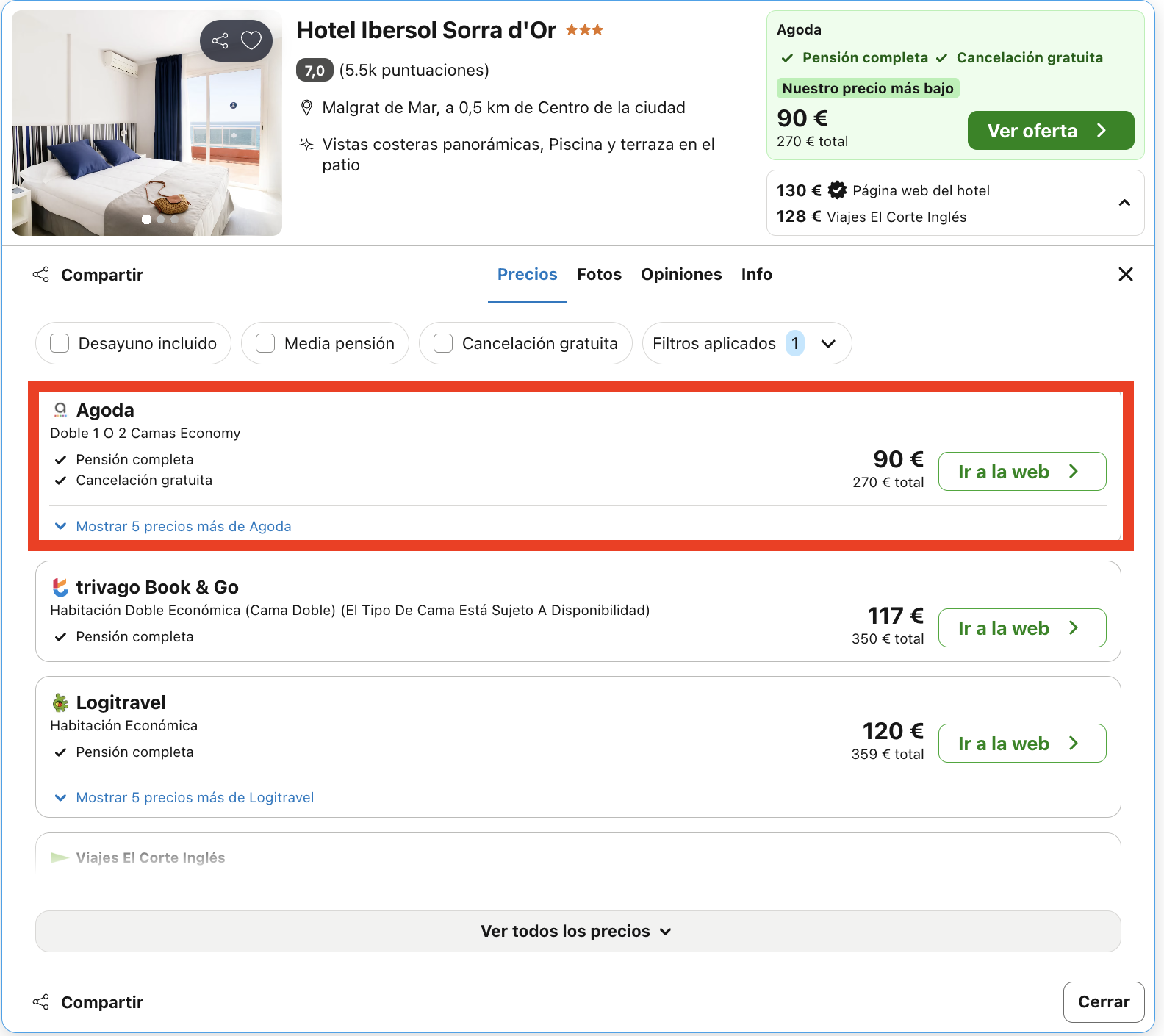Enable the Media pensión checkbox
The image size is (1164, 1036).
(265, 343)
